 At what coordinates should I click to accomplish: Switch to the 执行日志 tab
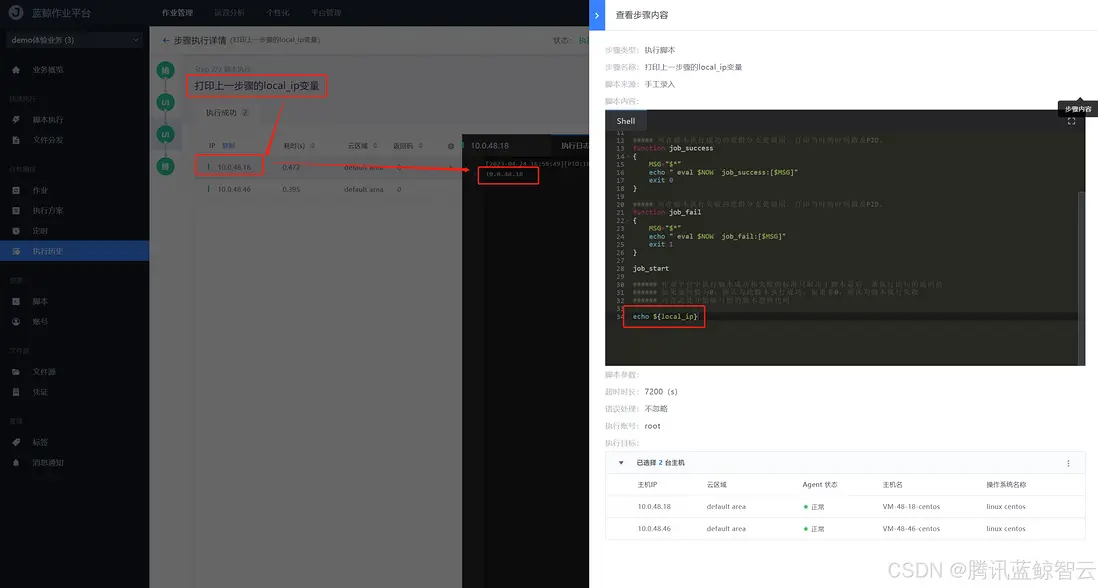tap(574, 146)
